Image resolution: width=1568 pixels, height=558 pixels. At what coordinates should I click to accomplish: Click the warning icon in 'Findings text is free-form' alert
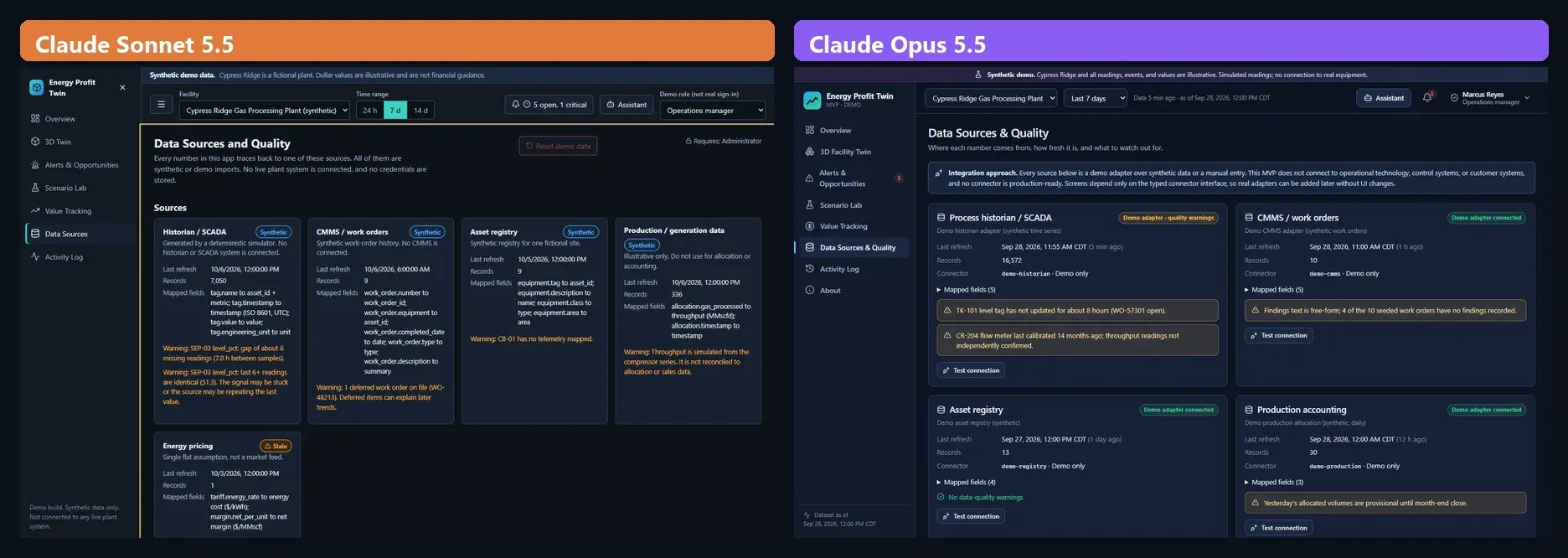(1255, 311)
